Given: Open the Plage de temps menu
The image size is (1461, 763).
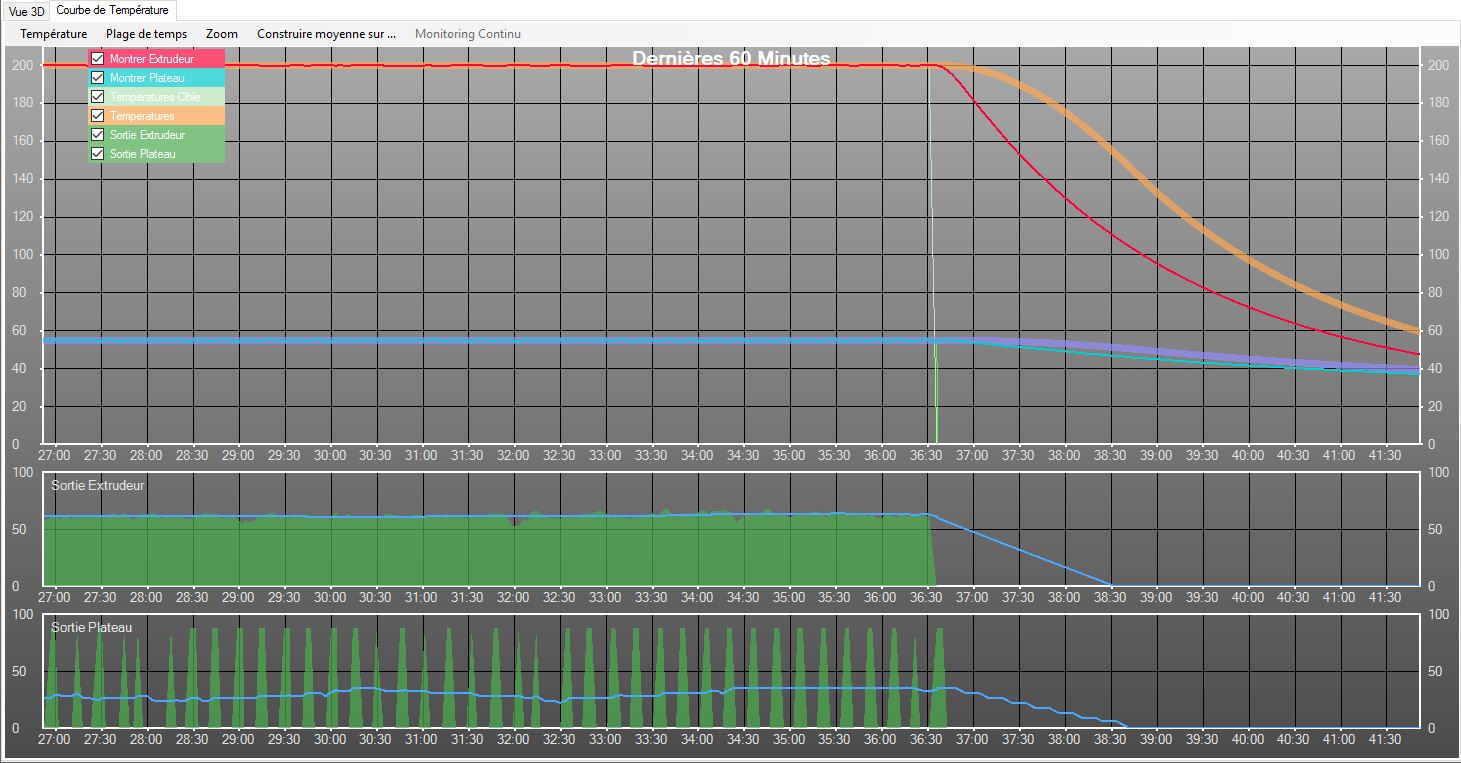Looking at the screenshot, I should pyautogui.click(x=147, y=33).
